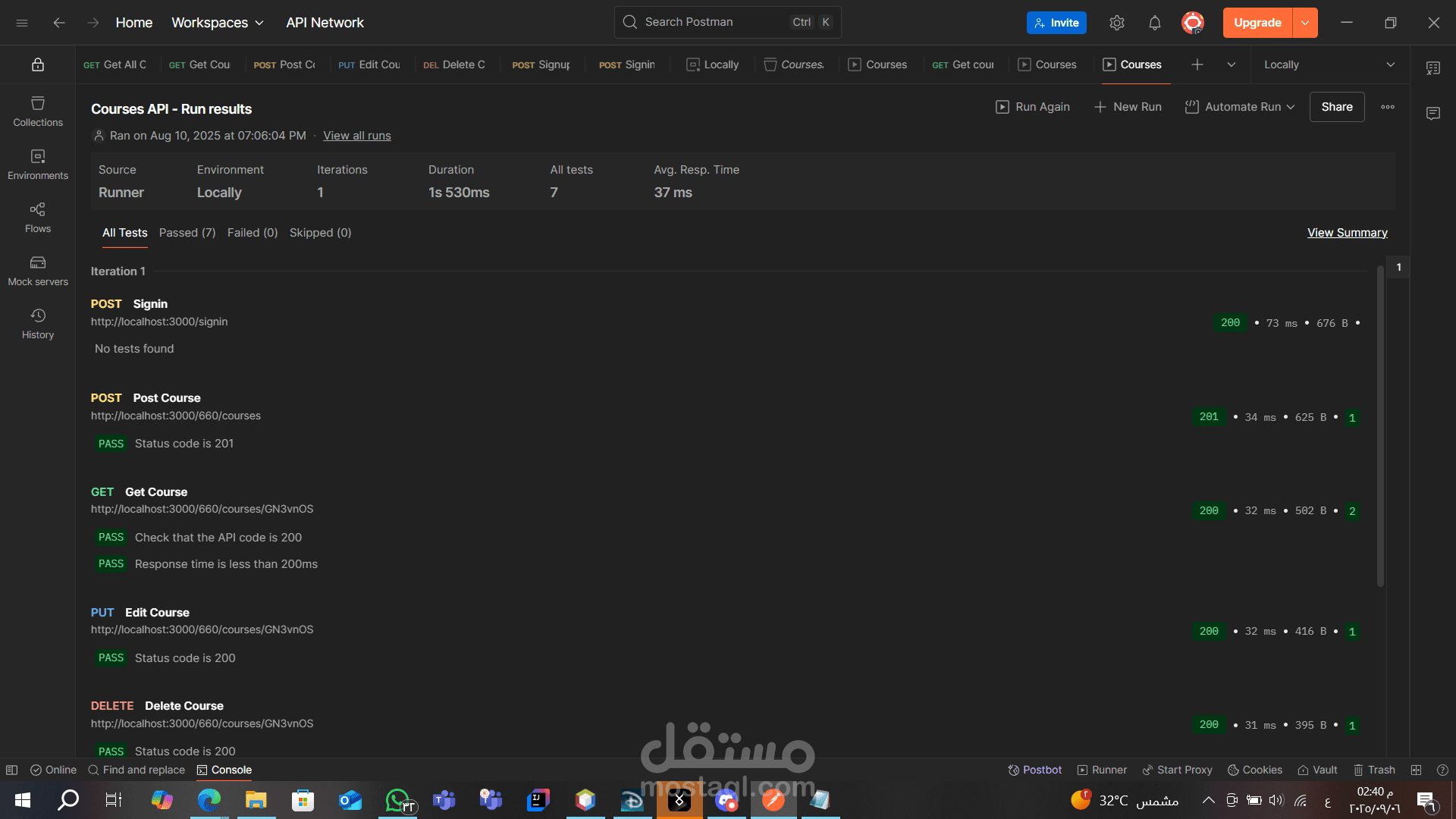
Task: Open Postman settings gear
Action: (x=1116, y=23)
